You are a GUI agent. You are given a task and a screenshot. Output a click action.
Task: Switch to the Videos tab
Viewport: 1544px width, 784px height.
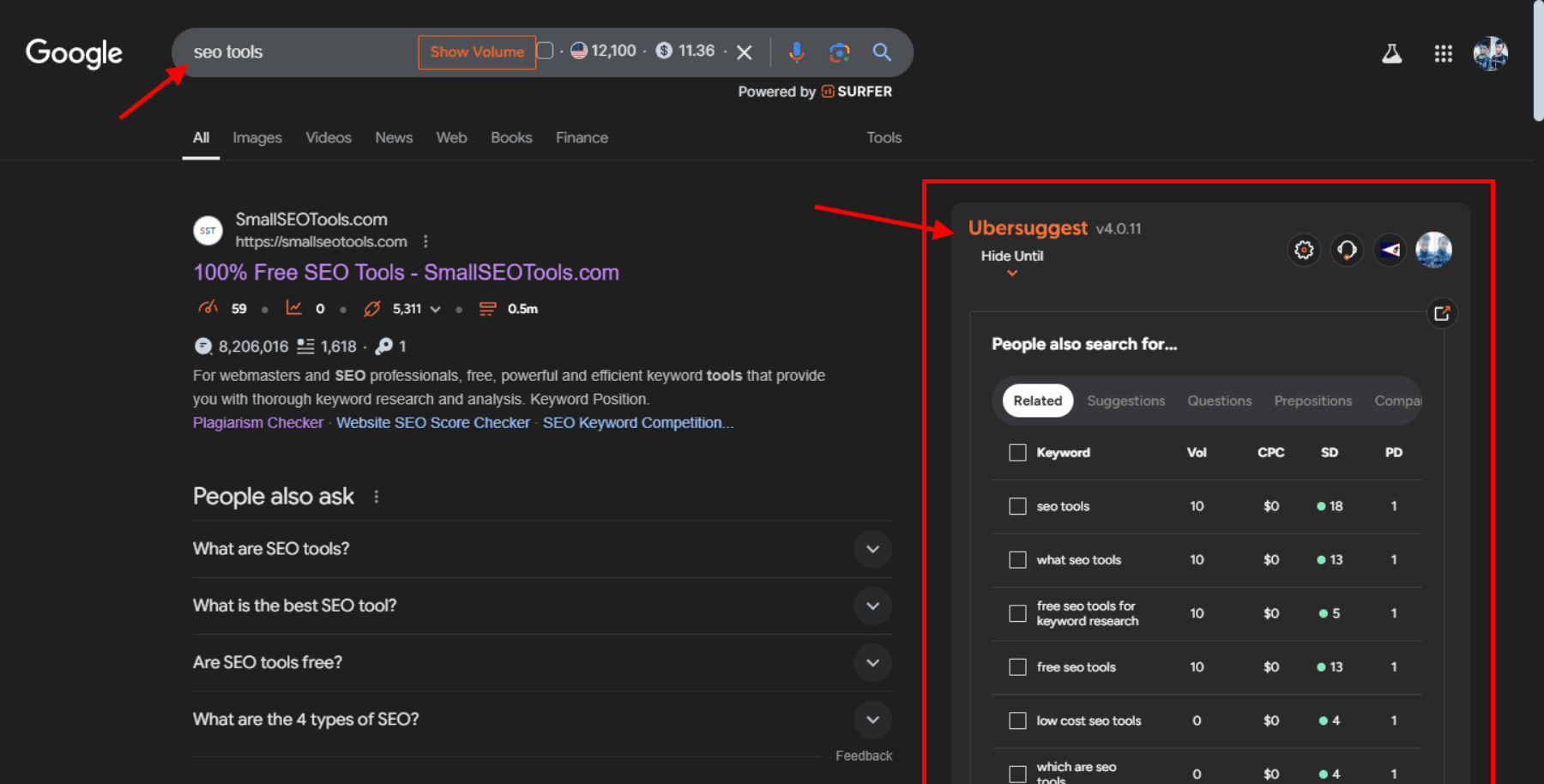click(329, 137)
